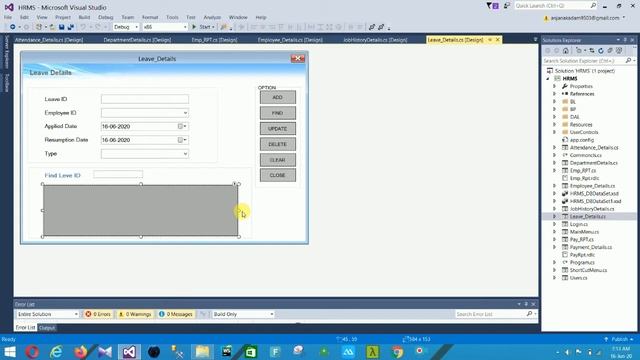Open the Employee ID combo box
Image resolution: width=640 pixels, height=360 pixels.
185,113
